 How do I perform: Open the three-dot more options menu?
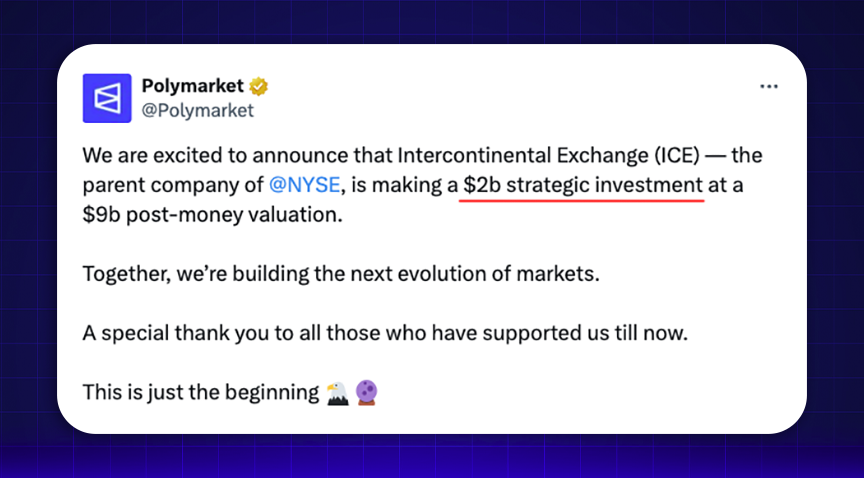(x=768, y=87)
